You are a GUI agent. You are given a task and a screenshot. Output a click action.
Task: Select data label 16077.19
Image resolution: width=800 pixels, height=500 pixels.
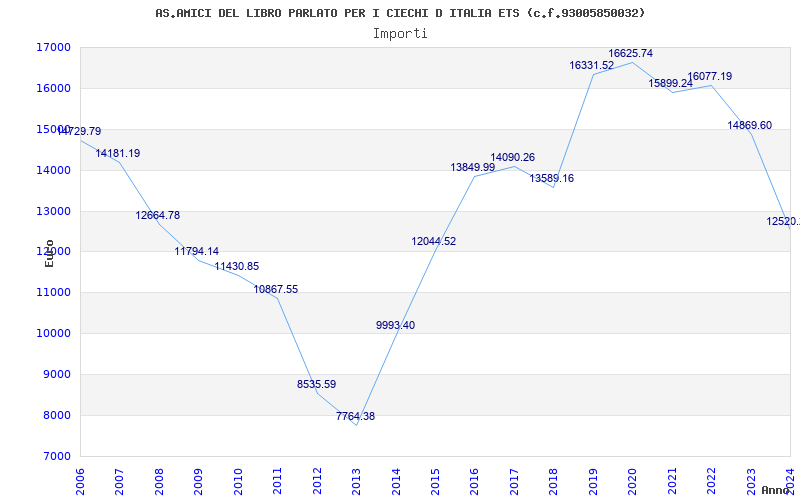click(x=710, y=76)
